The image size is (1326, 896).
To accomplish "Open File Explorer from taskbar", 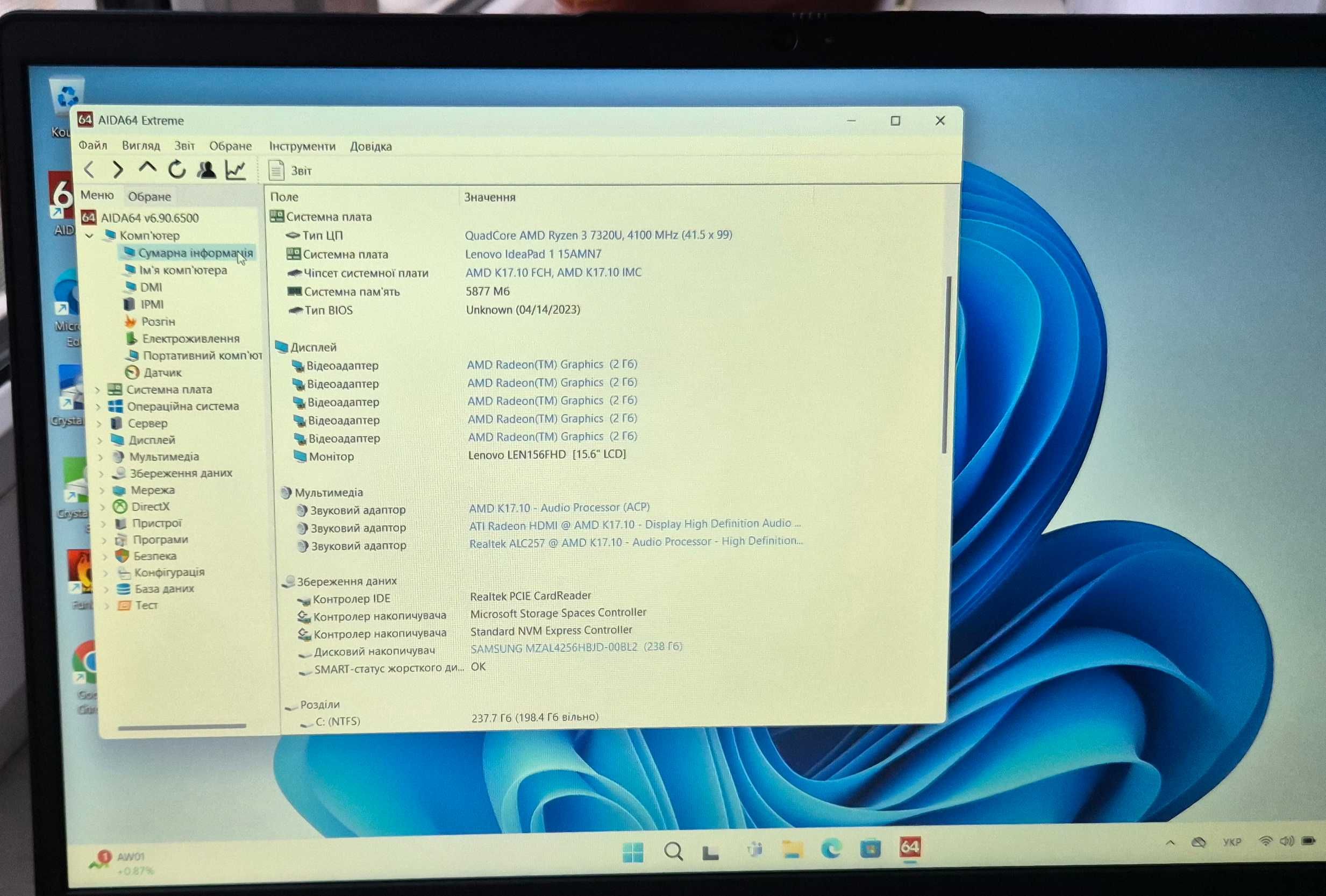I will pyautogui.click(x=793, y=850).
